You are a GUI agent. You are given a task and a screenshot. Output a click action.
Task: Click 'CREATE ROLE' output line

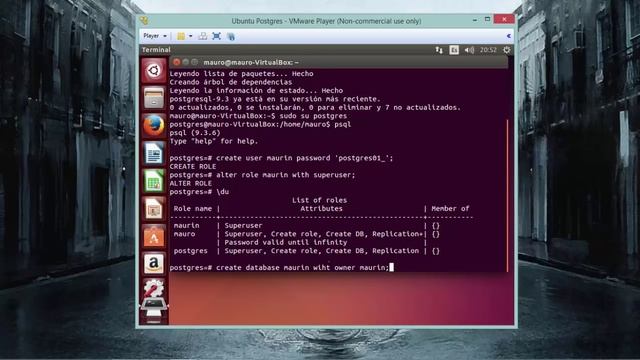[193, 167]
